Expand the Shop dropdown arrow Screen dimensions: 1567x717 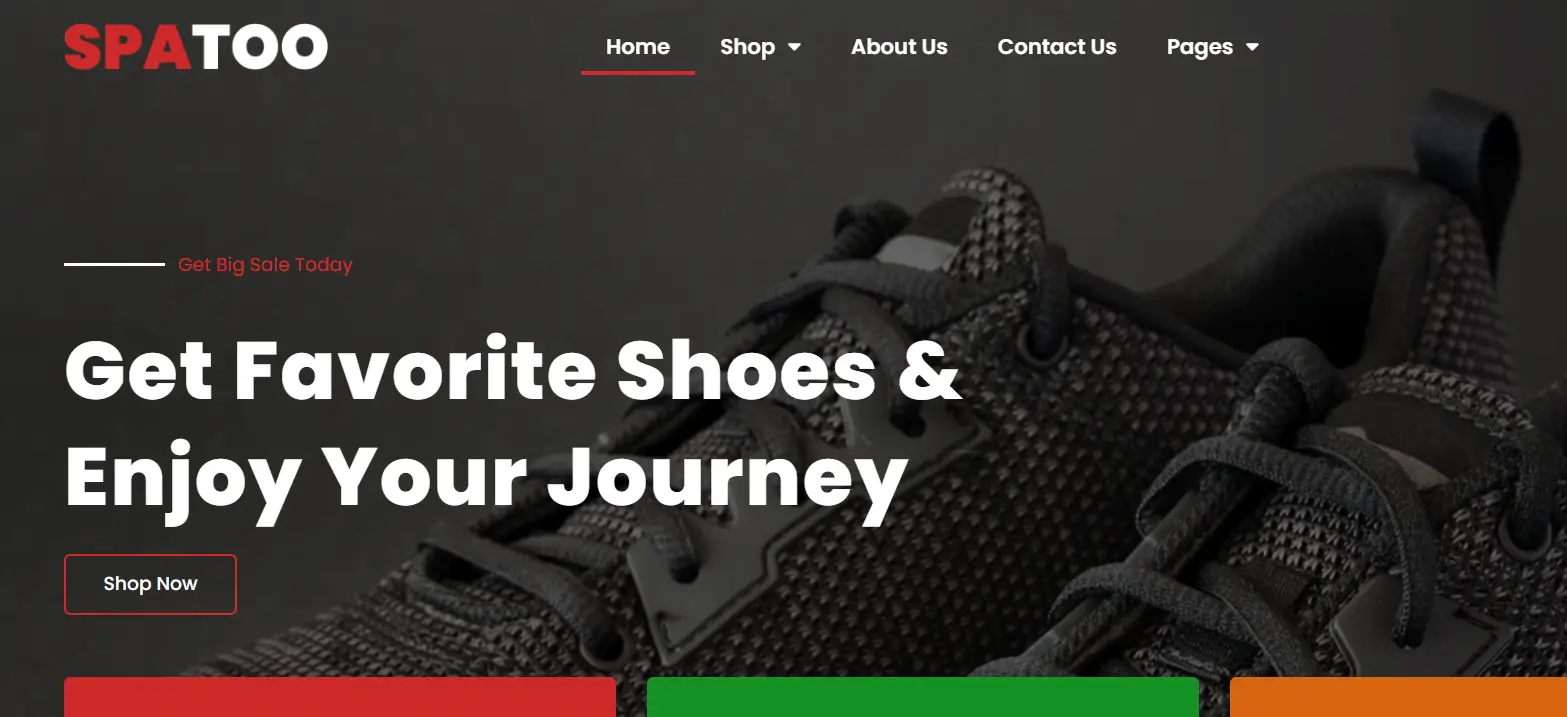[x=795, y=47]
